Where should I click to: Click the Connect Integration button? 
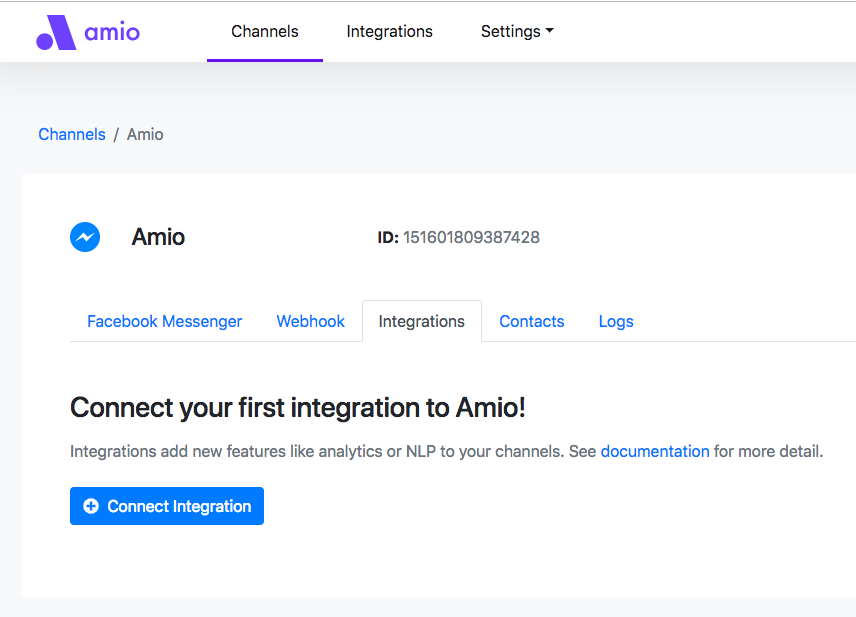coord(167,506)
